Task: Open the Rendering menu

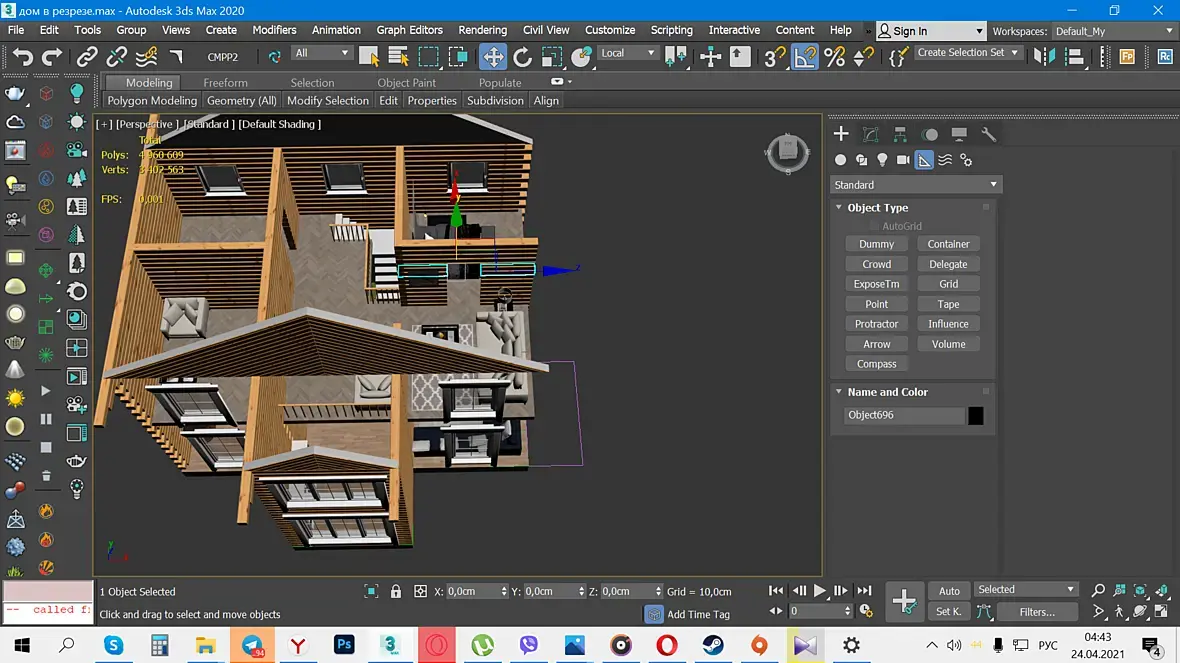Action: point(482,30)
